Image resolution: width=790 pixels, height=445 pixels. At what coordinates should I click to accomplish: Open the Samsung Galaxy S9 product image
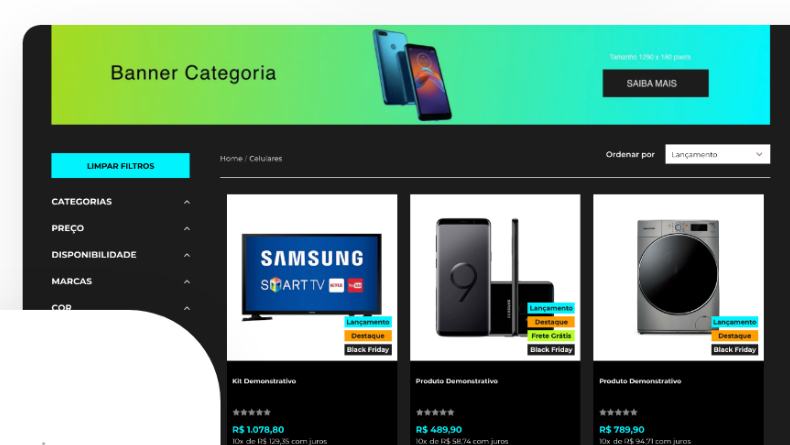pyautogui.click(x=495, y=277)
